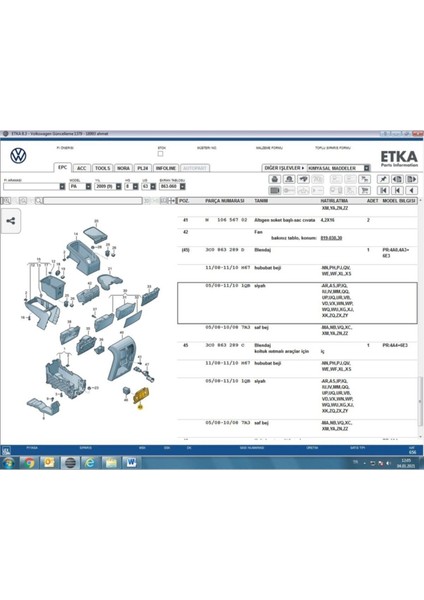Expand the KIMYASAL MADDELER dropdown
Viewport: 424px width, 600px height.
pyautogui.click(x=367, y=168)
